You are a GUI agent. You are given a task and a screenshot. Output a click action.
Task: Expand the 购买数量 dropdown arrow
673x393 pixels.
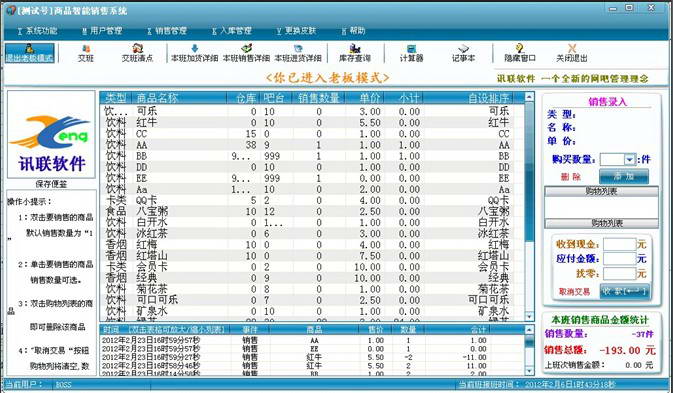[630, 160]
